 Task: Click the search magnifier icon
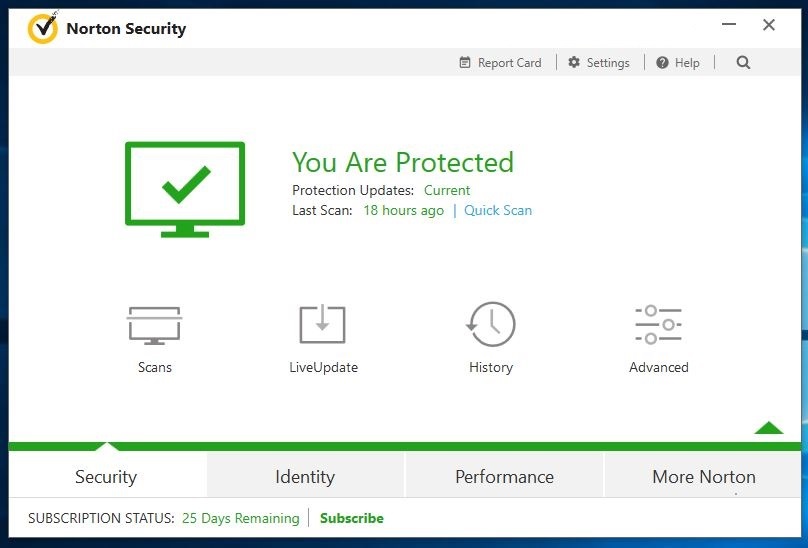743,62
